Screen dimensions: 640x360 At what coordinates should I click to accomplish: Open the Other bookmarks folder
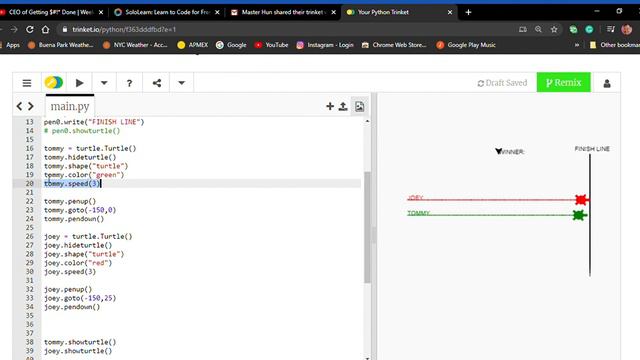(615, 45)
